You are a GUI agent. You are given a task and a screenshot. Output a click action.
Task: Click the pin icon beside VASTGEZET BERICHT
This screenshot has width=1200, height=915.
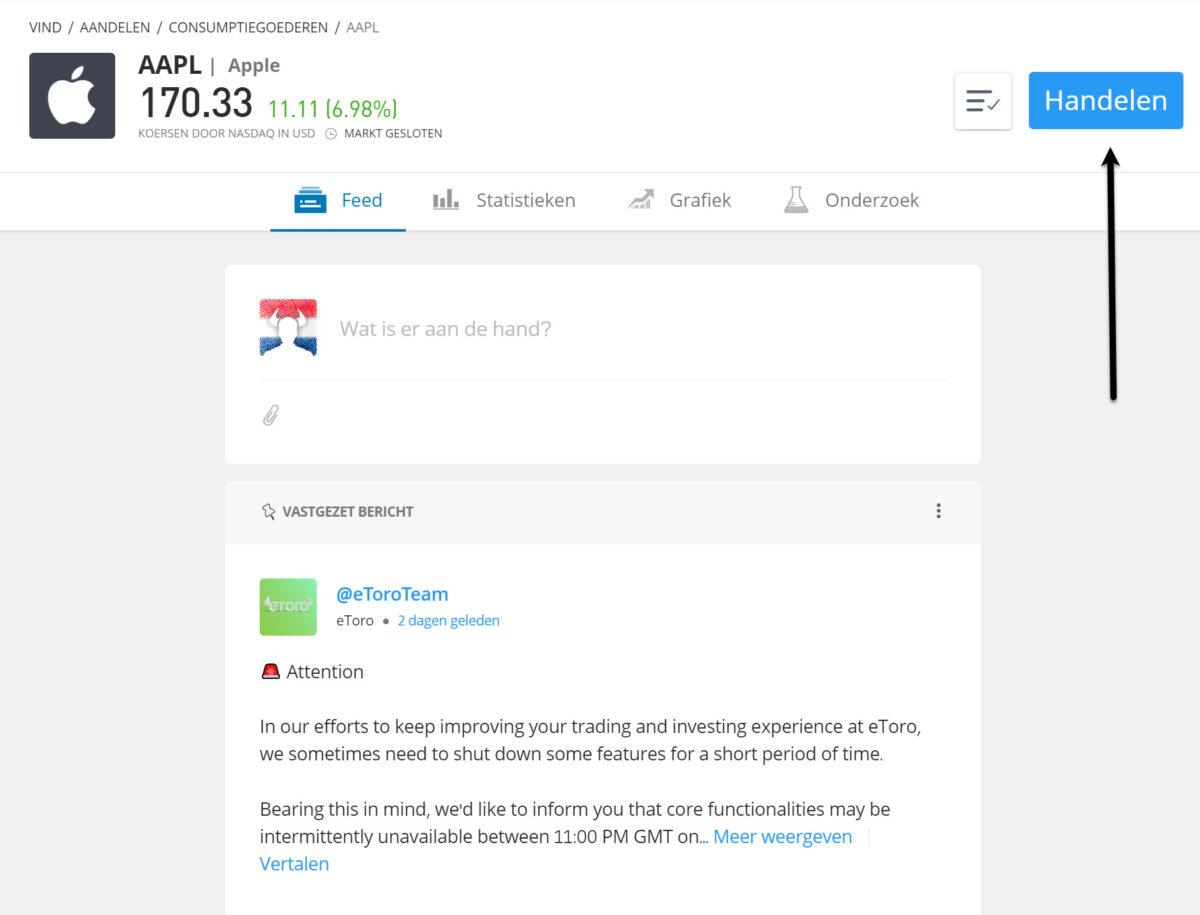pyautogui.click(x=268, y=512)
